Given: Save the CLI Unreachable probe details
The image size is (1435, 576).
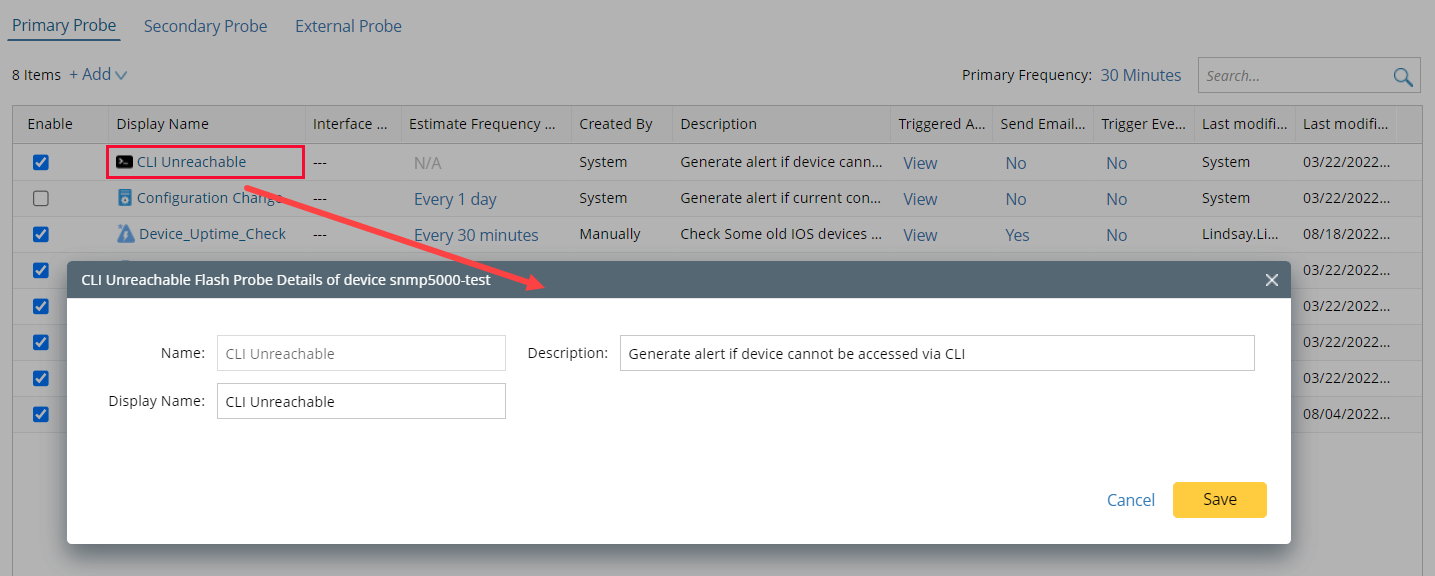Looking at the screenshot, I should (x=1219, y=499).
